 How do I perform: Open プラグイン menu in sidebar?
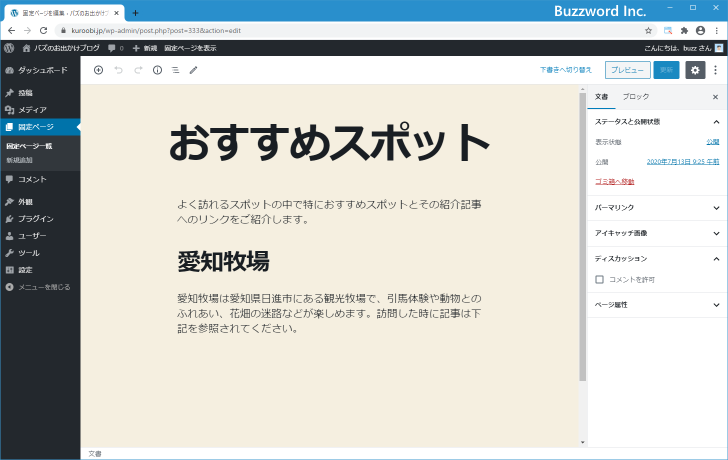point(40,219)
